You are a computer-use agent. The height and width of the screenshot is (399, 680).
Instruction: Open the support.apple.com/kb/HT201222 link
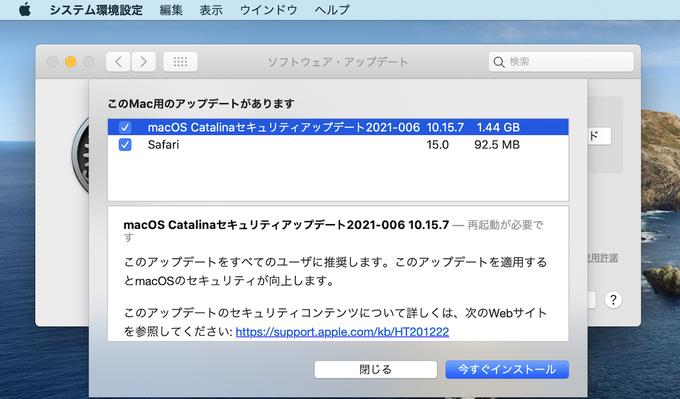click(342, 332)
